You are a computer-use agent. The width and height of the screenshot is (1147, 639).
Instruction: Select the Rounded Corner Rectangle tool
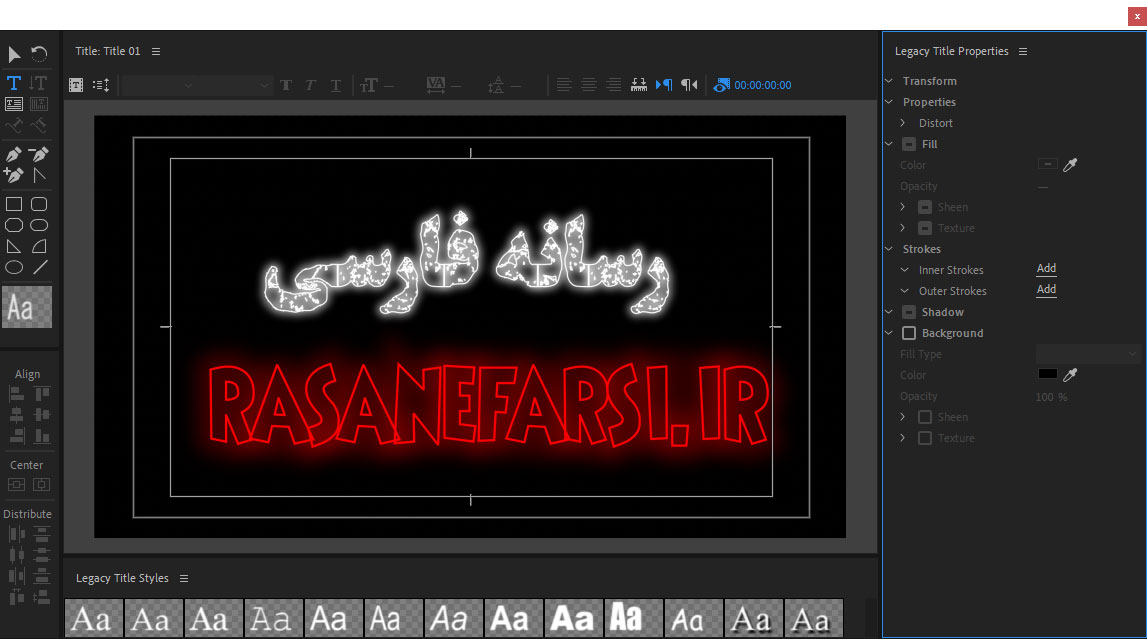click(x=40, y=204)
